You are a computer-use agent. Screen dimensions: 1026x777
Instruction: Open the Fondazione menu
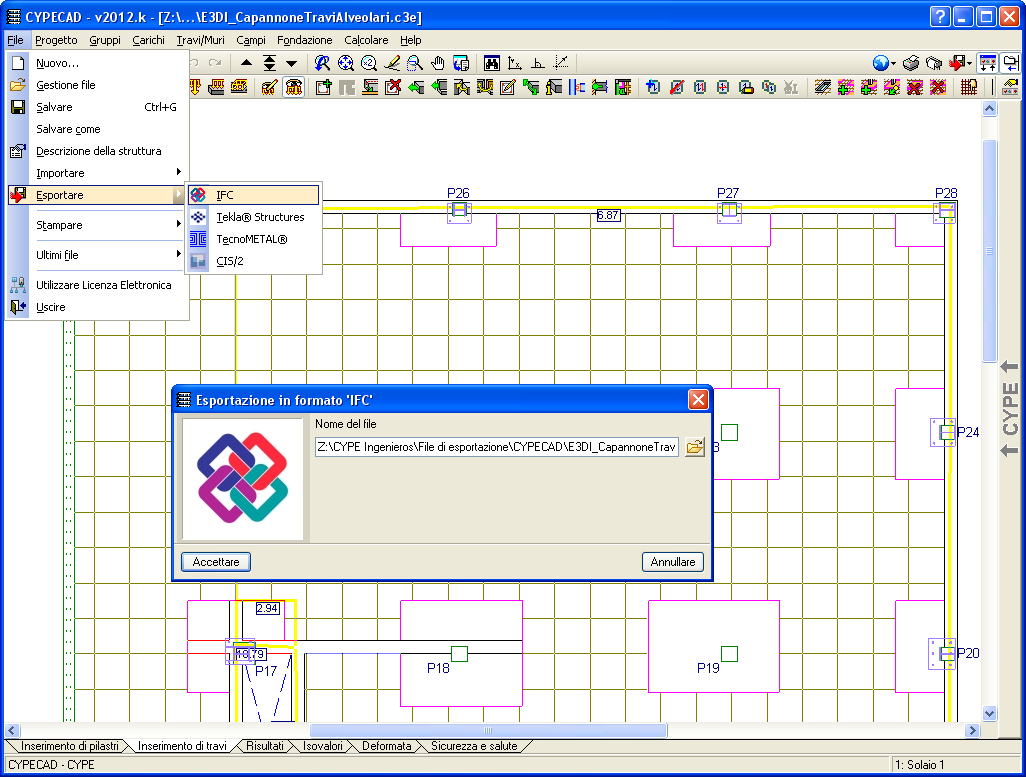coord(304,40)
